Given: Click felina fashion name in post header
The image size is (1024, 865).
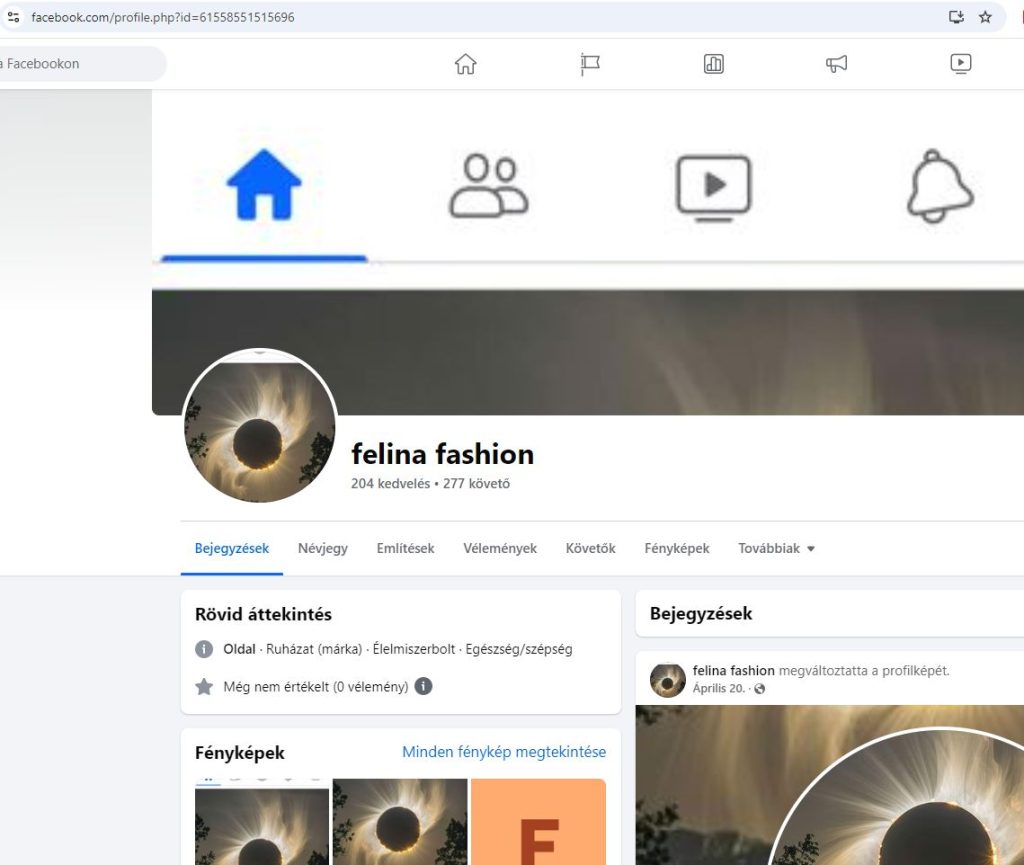Looking at the screenshot, I should (733, 670).
